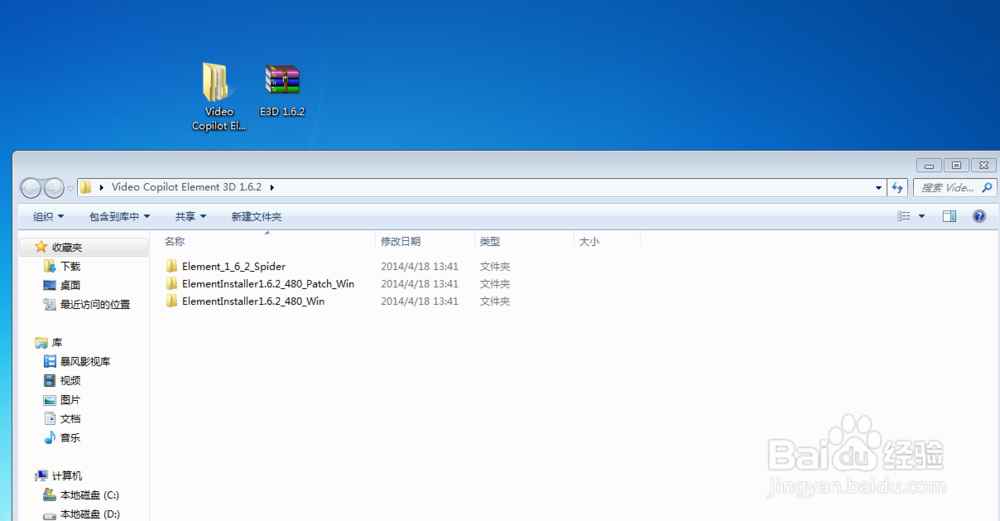Open 最近访问的位置 in navigation pane
The height and width of the screenshot is (521, 1000).
(95, 305)
